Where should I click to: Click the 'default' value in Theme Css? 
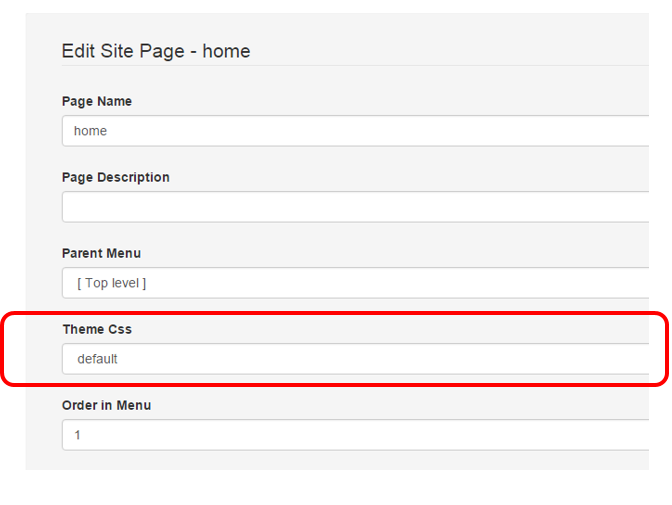97,359
